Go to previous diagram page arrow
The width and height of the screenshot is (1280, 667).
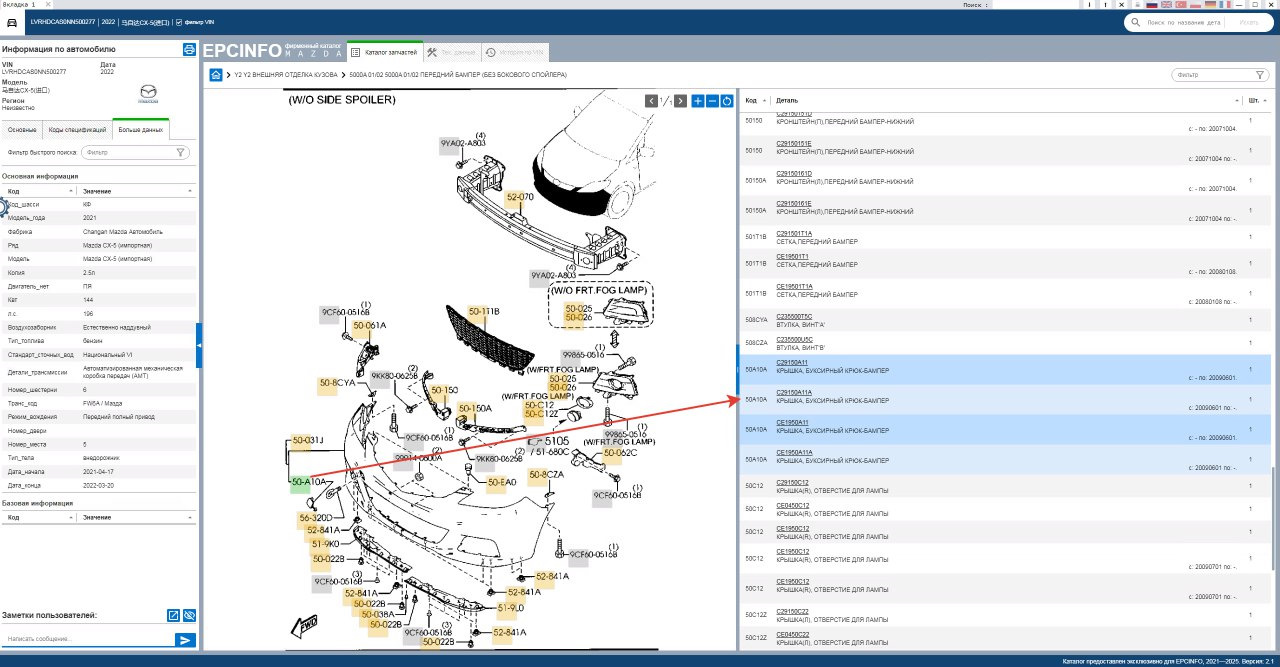click(x=651, y=101)
